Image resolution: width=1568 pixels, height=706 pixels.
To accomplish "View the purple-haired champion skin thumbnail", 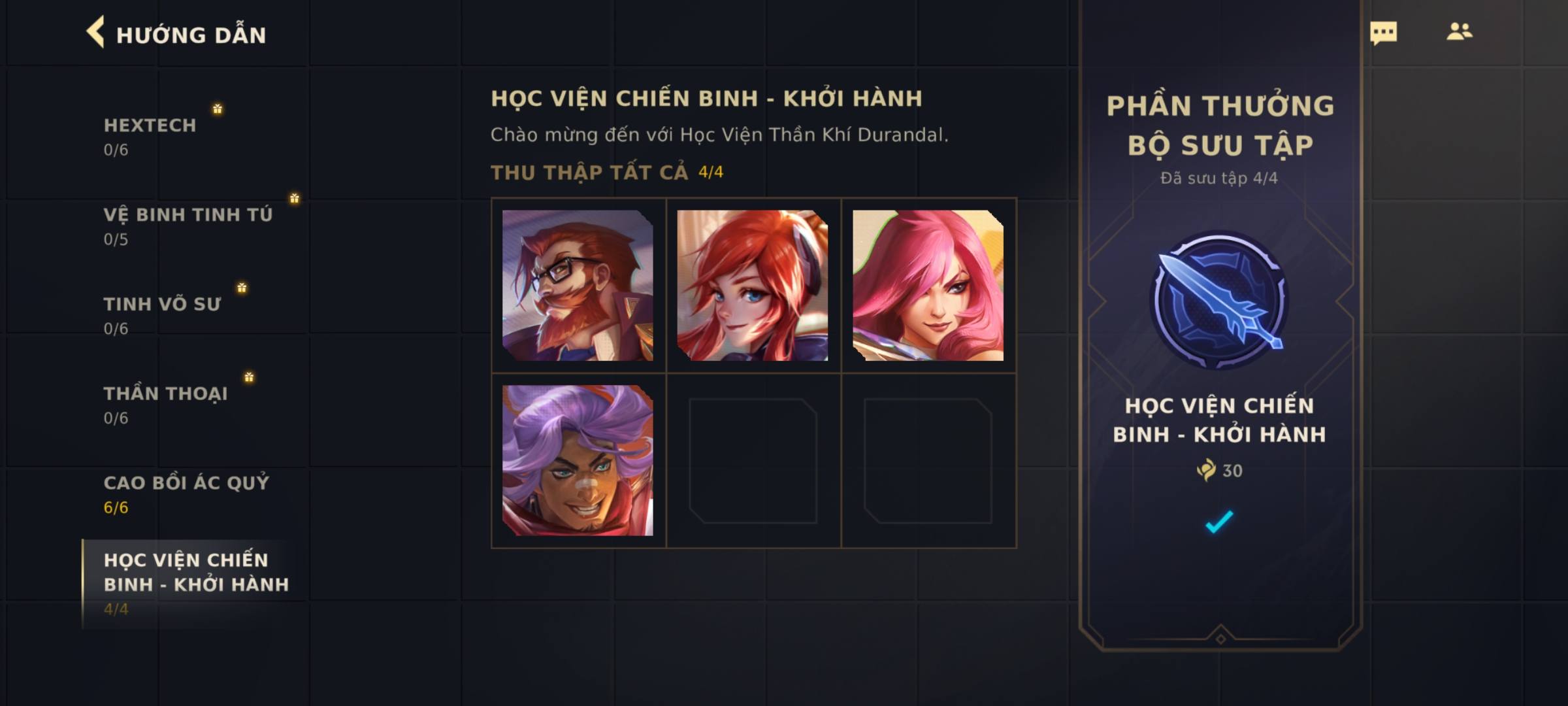I will coord(578,460).
